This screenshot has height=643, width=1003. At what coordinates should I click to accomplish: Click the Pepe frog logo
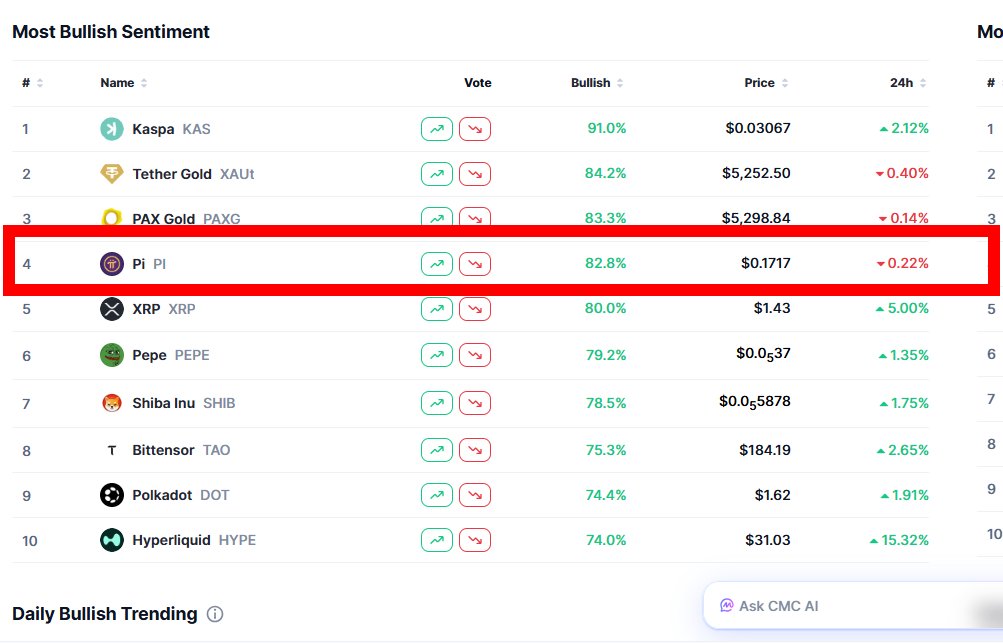[112, 355]
